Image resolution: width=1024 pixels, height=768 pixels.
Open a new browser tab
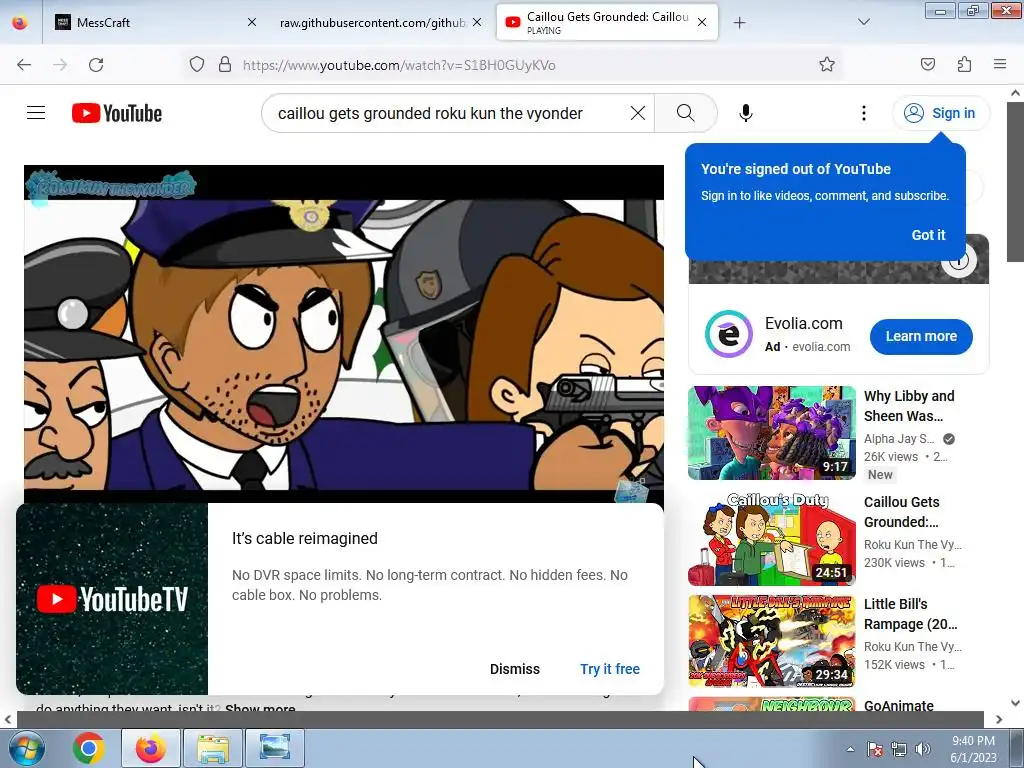click(739, 23)
